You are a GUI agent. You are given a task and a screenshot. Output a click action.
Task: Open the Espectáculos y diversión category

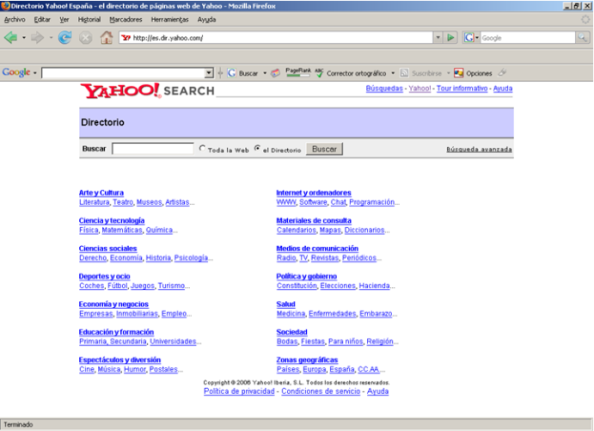click(120, 360)
